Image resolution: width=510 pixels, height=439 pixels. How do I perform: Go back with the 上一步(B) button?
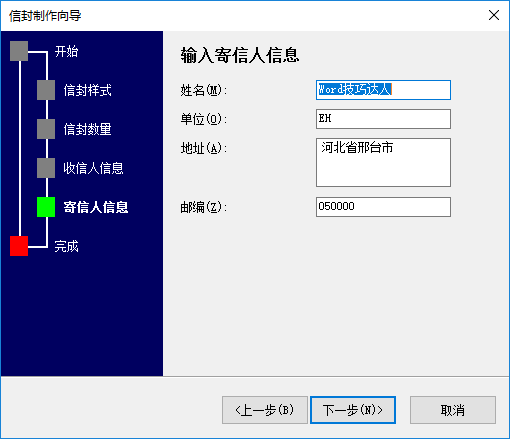coord(265,410)
